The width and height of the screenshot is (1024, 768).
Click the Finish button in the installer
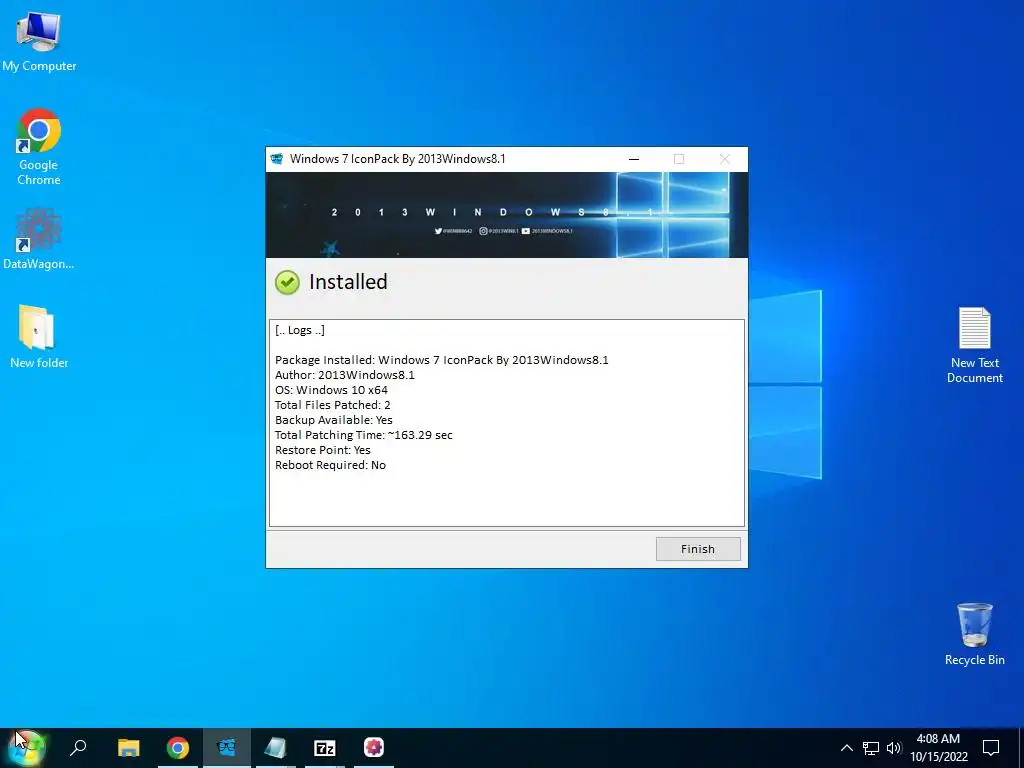pyautogui.click(x=697, y=549)
